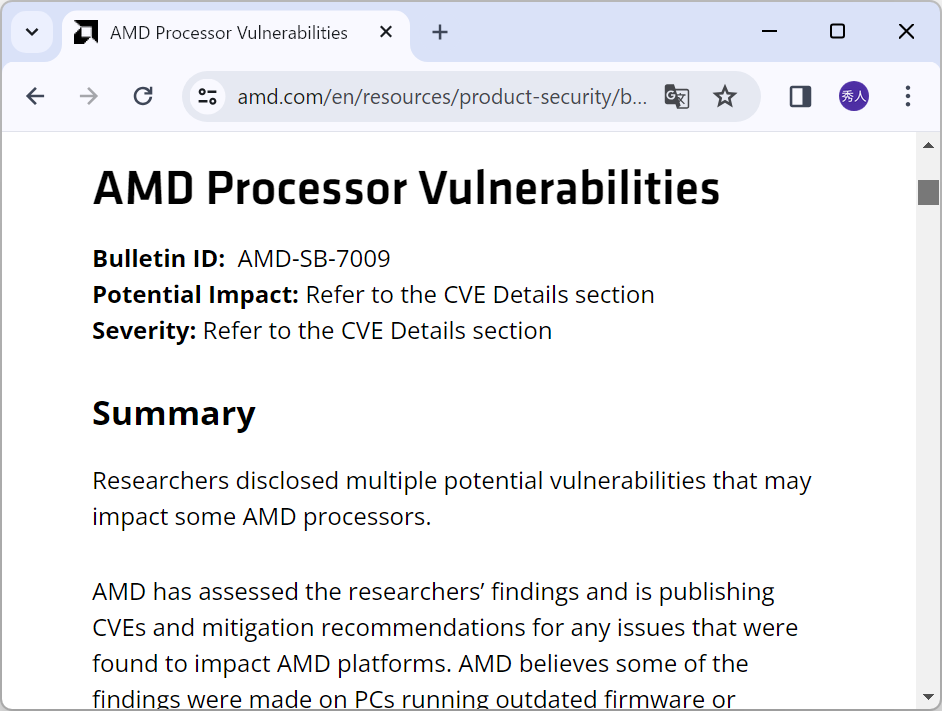Click the forward navigation arrow
This screenshot has height=711, width=942.
pos(89,96)
